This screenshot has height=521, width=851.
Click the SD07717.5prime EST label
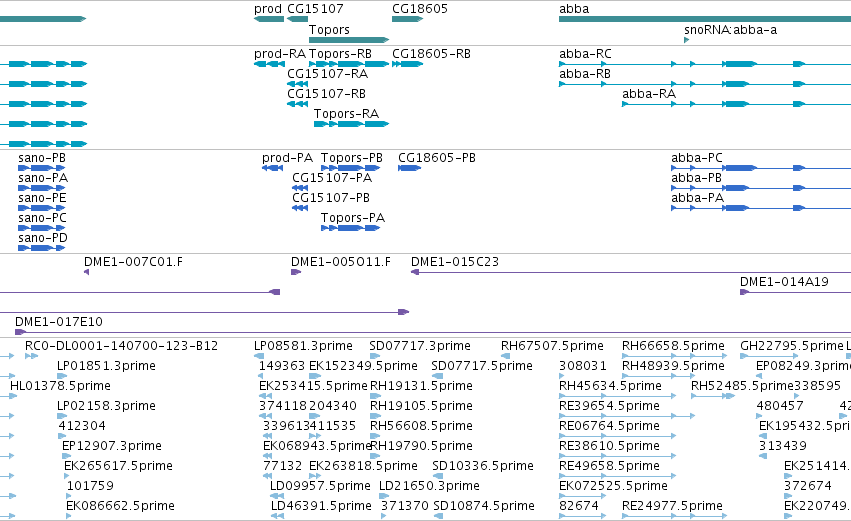(482, 366)
